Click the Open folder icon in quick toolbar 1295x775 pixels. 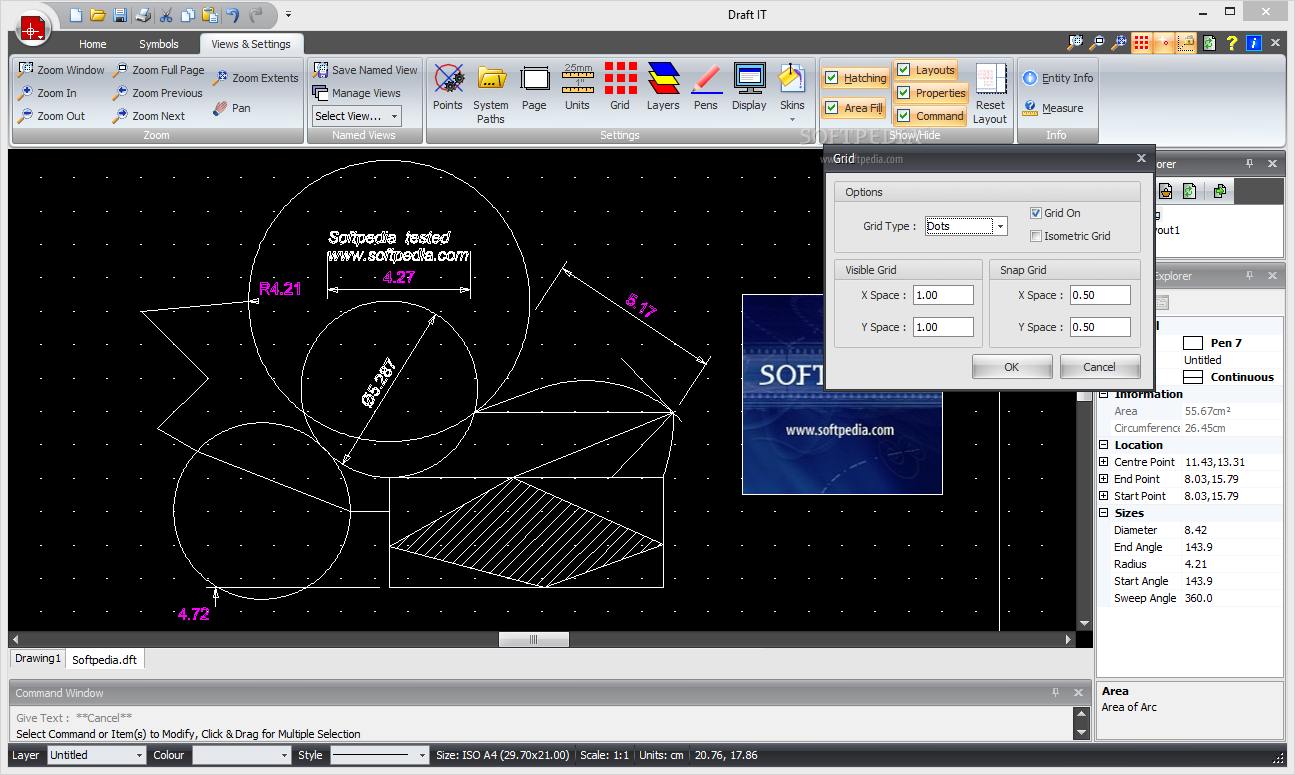97,15
